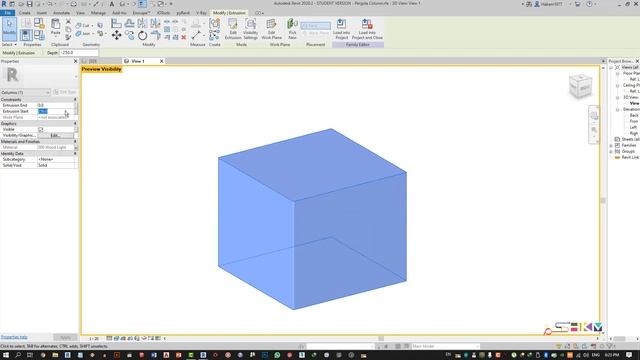Click the Cut geometry tool
The height and width of the screenshot is (360, 640).
click(x=82, y=25)
